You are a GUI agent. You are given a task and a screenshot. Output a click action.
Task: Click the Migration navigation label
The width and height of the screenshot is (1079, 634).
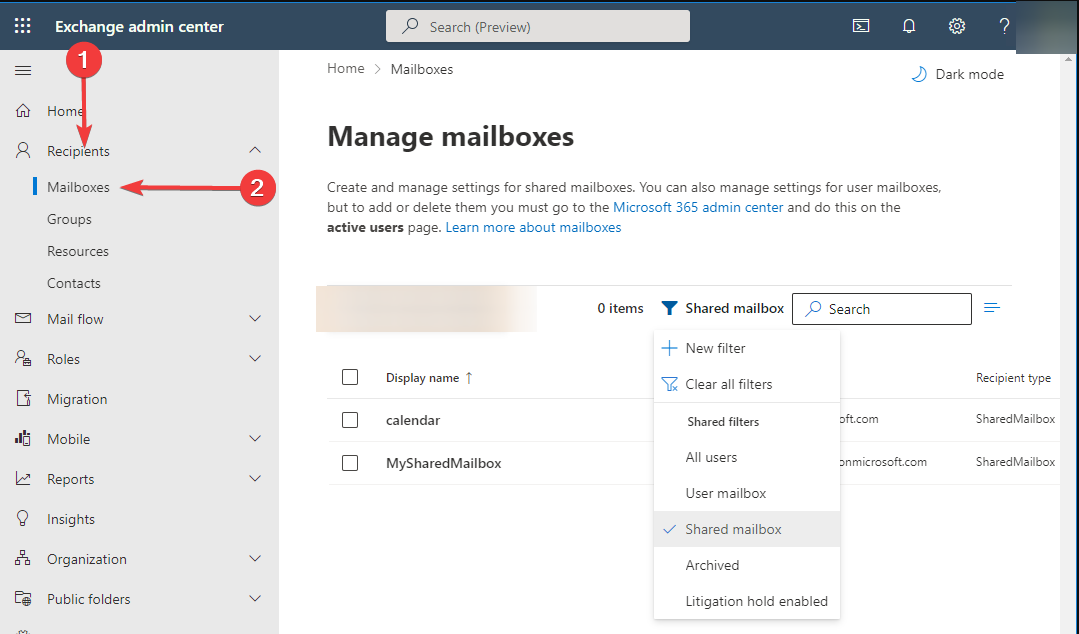coord(77,399)
